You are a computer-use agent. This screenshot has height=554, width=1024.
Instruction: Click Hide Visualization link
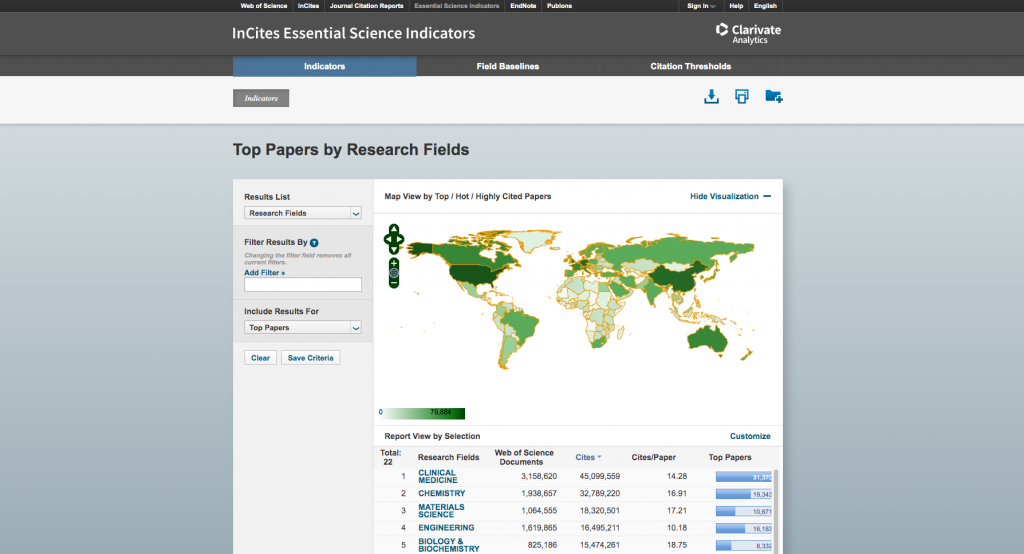coord(724,196)
